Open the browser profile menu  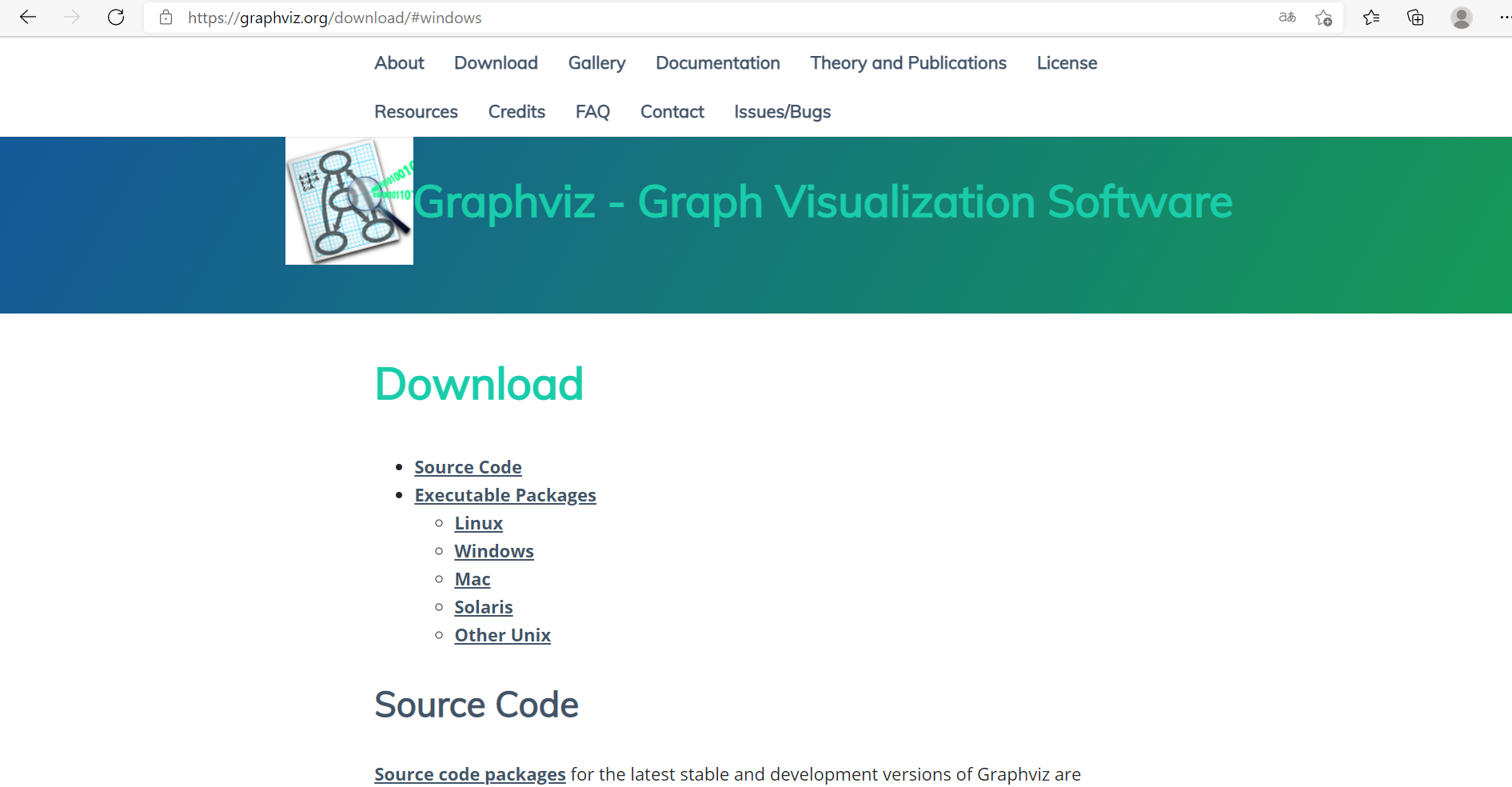tap(1462, 18)
